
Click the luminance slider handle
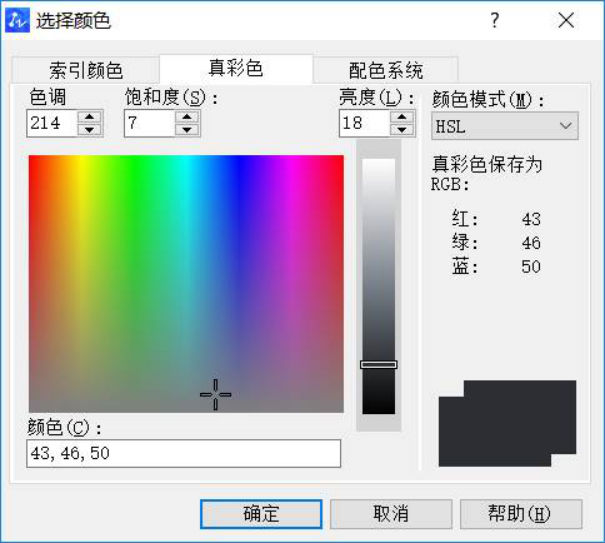(x=378, y=365)
